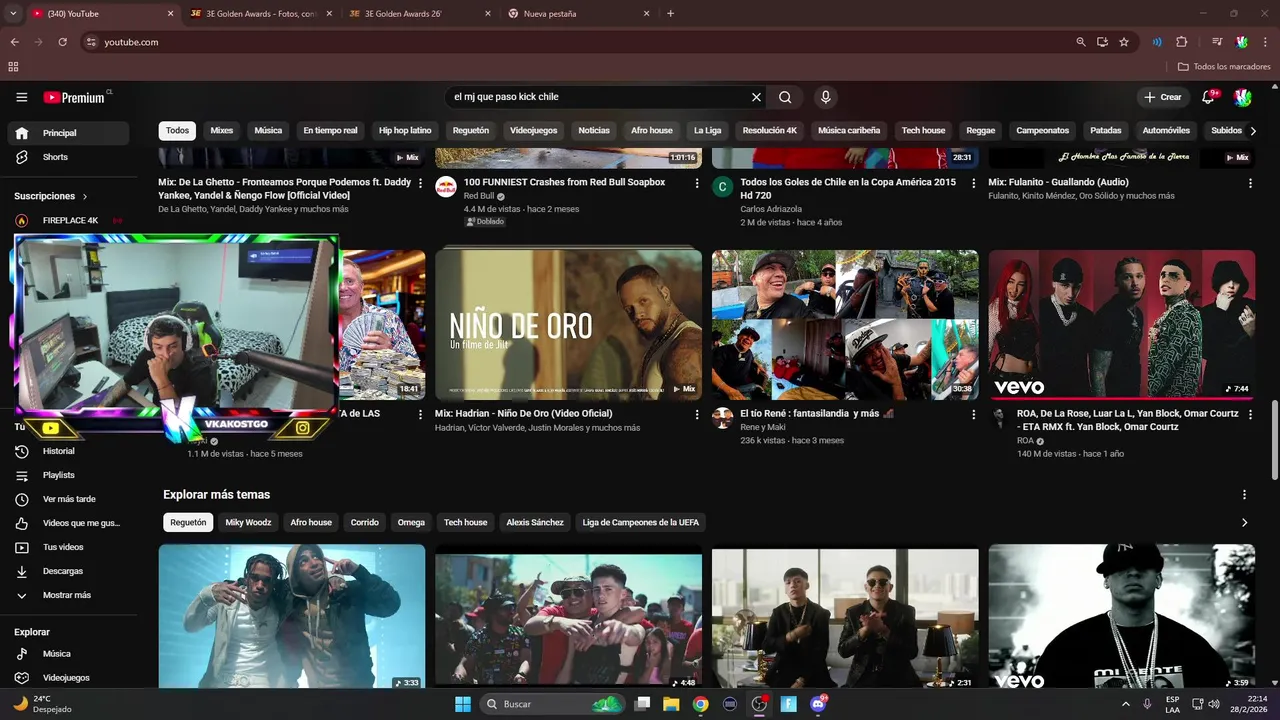Open the YouTube hamburger guide menu
1280x720 pixels.
point(21,97)
